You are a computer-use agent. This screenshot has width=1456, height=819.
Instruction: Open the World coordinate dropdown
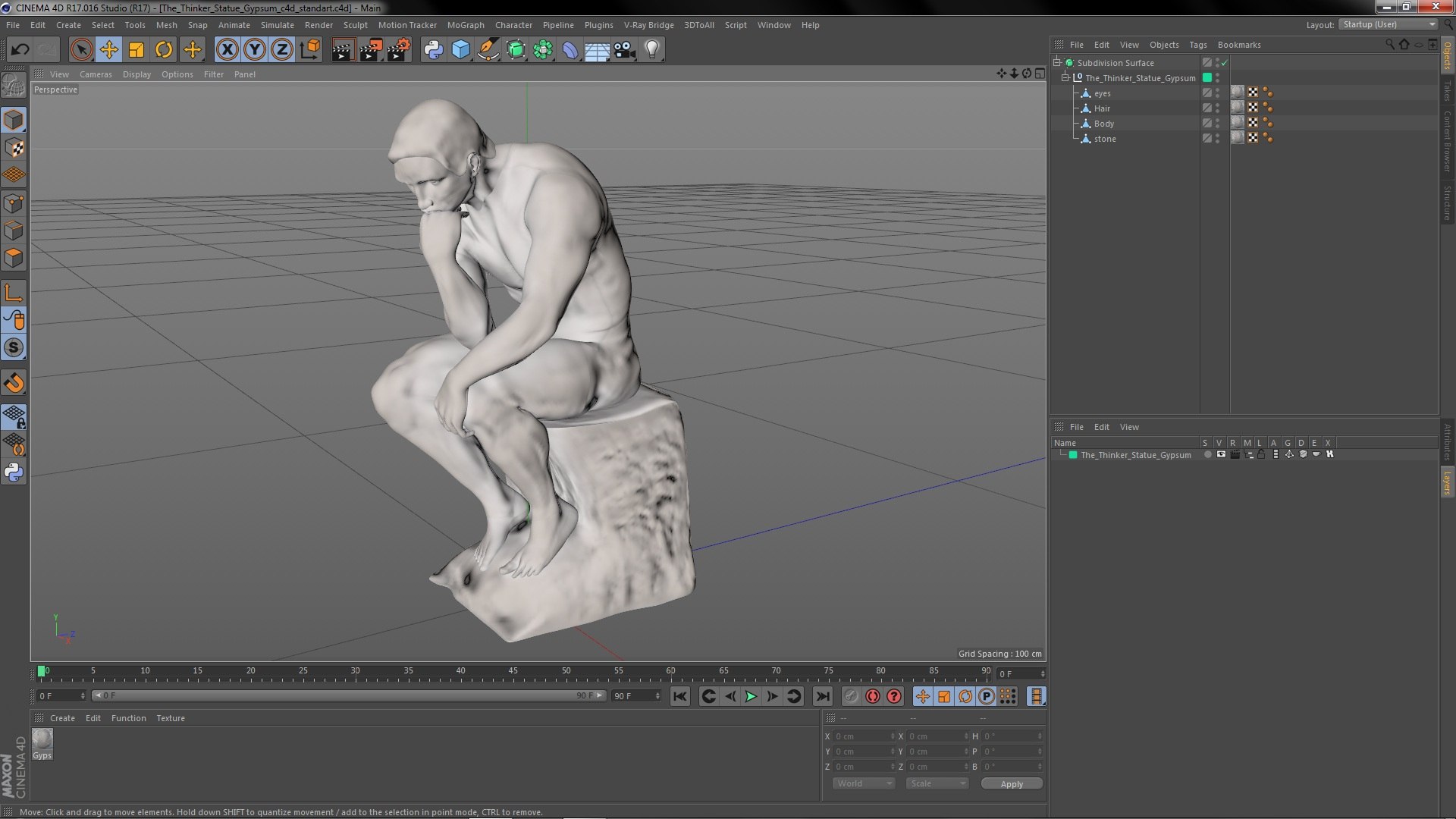click(864, 783)
